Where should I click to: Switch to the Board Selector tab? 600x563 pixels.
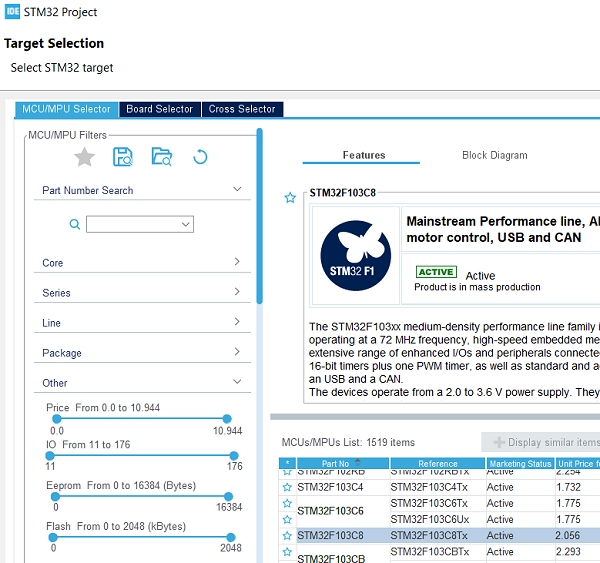159,109
